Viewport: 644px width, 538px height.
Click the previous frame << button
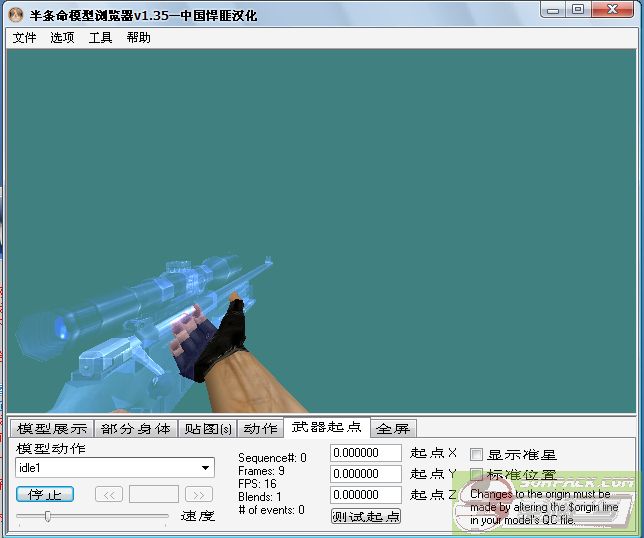pos(109,494)
